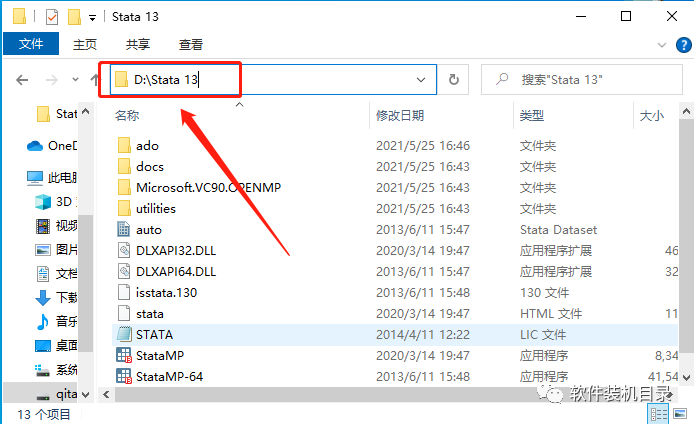694x424 pixels.
Task: Open Pictures (图片) icon in sidebar
Action: pyautogui.click(x=43, y=250)
